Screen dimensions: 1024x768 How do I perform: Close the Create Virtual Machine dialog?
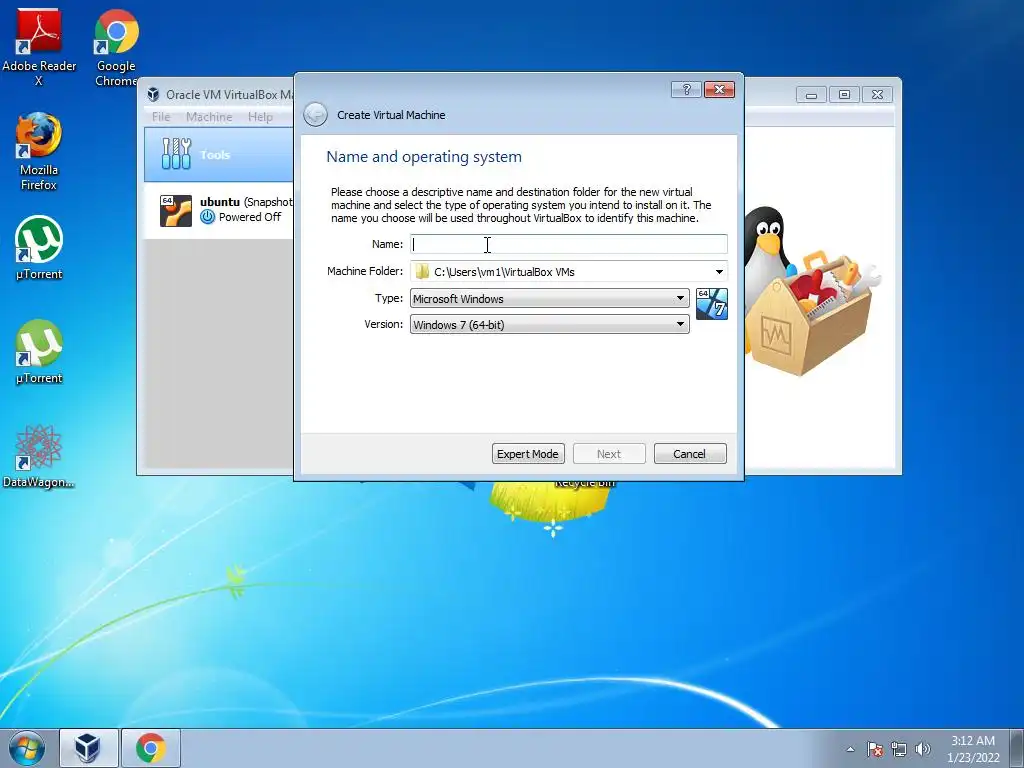719,89
